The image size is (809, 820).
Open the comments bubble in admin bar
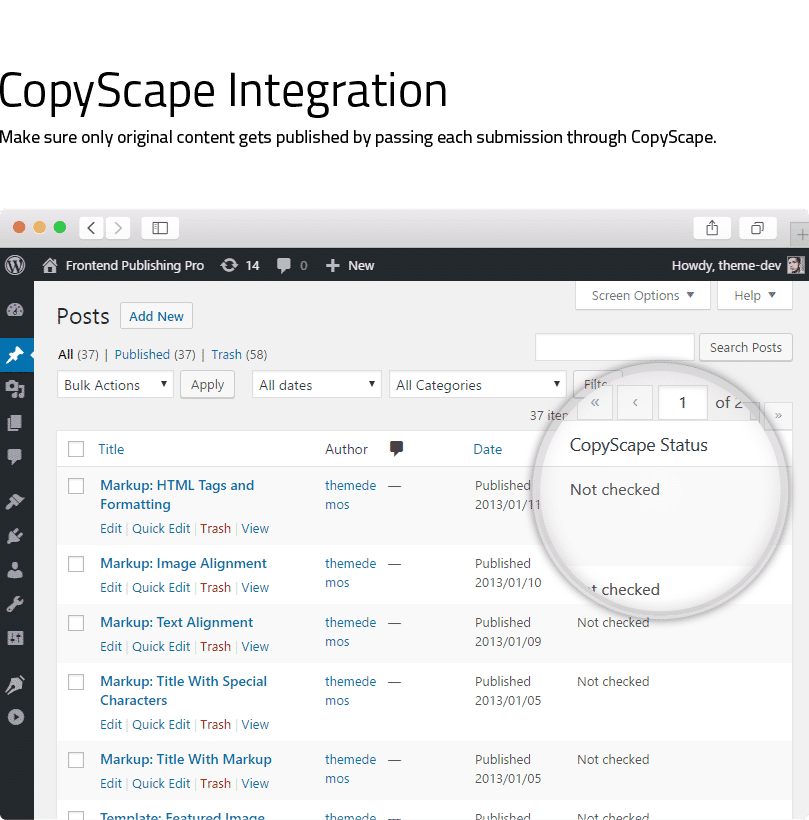[x=283, y=266]
